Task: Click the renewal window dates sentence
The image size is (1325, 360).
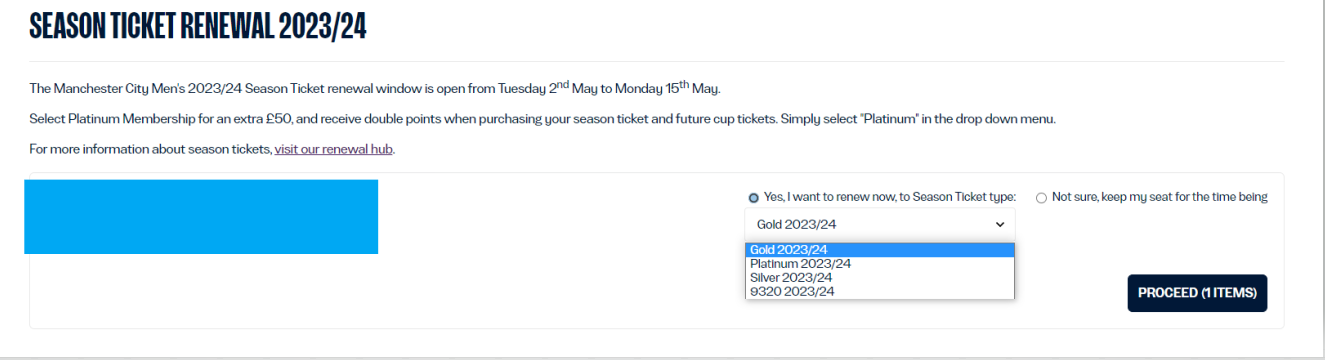Action: coord(374,88)
